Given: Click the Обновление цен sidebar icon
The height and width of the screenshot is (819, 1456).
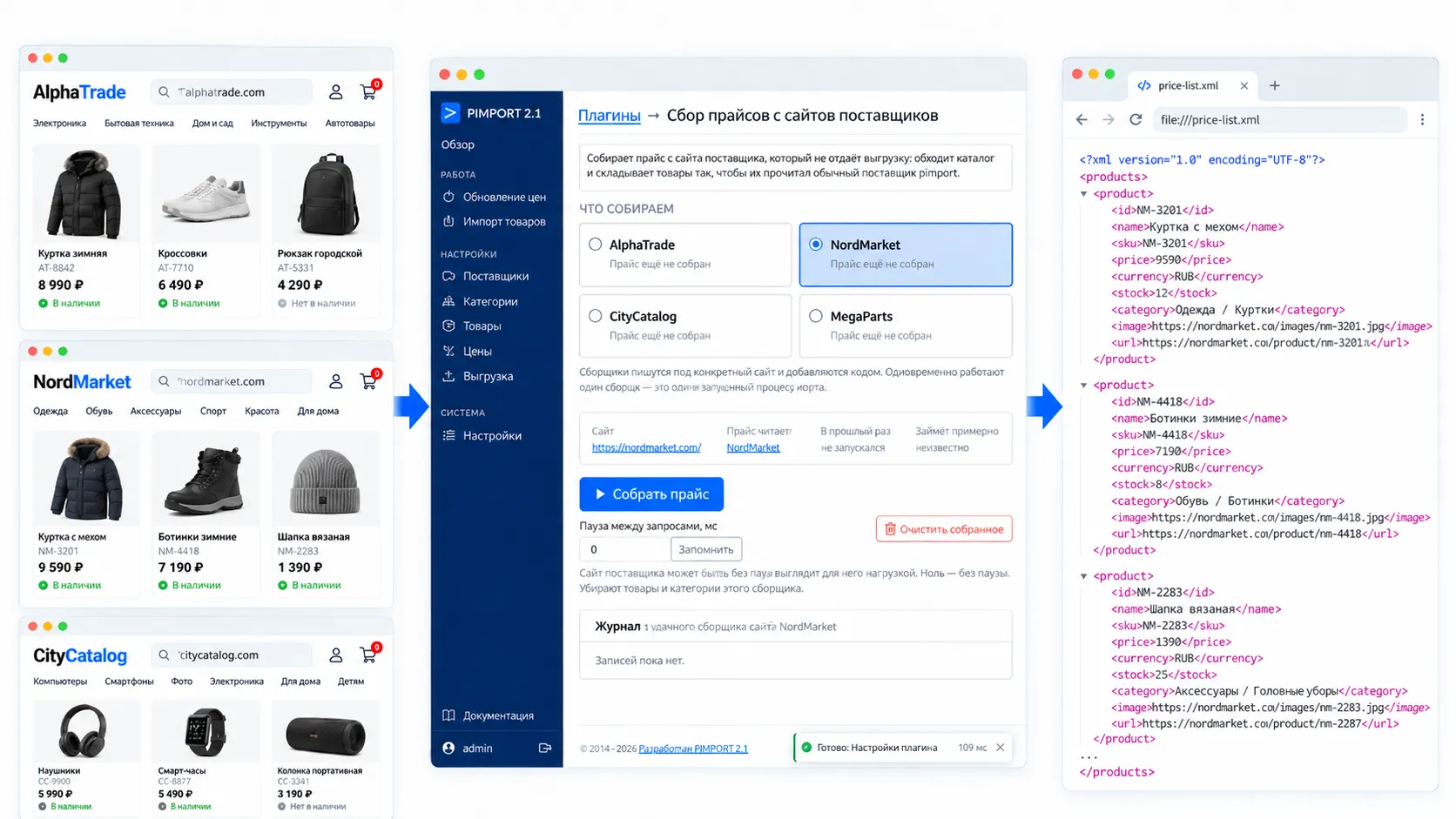Looking at the screenshot, I should point(448,197).
